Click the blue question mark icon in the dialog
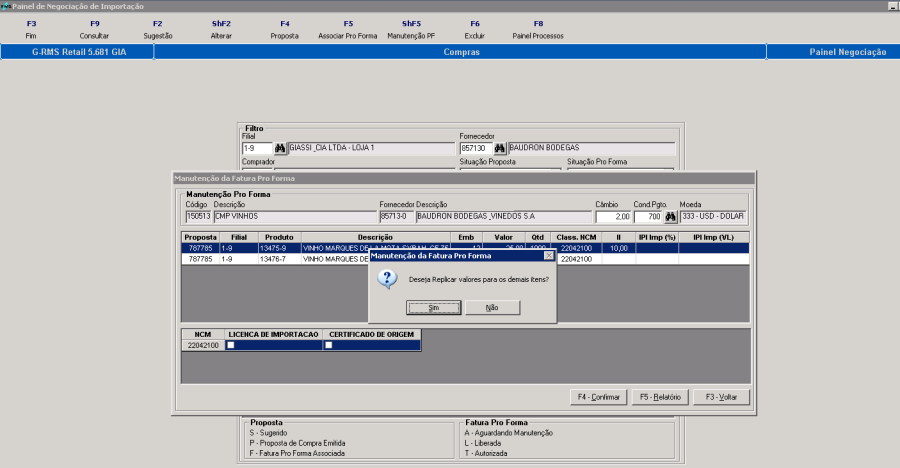 pos(387,279)
